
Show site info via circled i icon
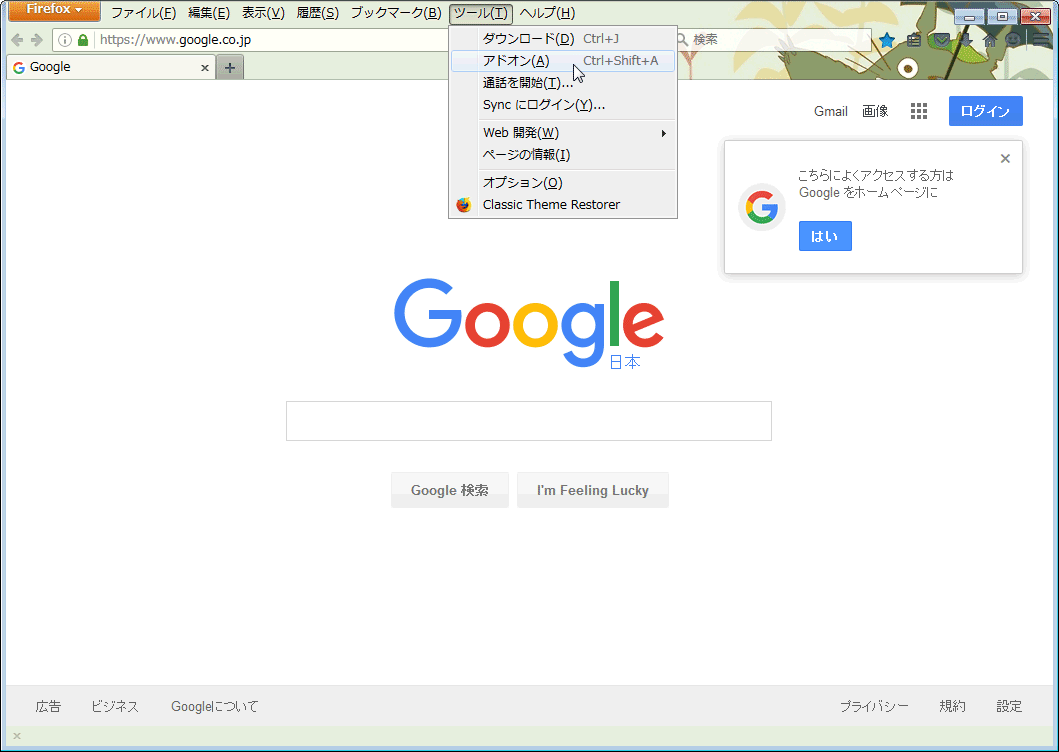65,40
